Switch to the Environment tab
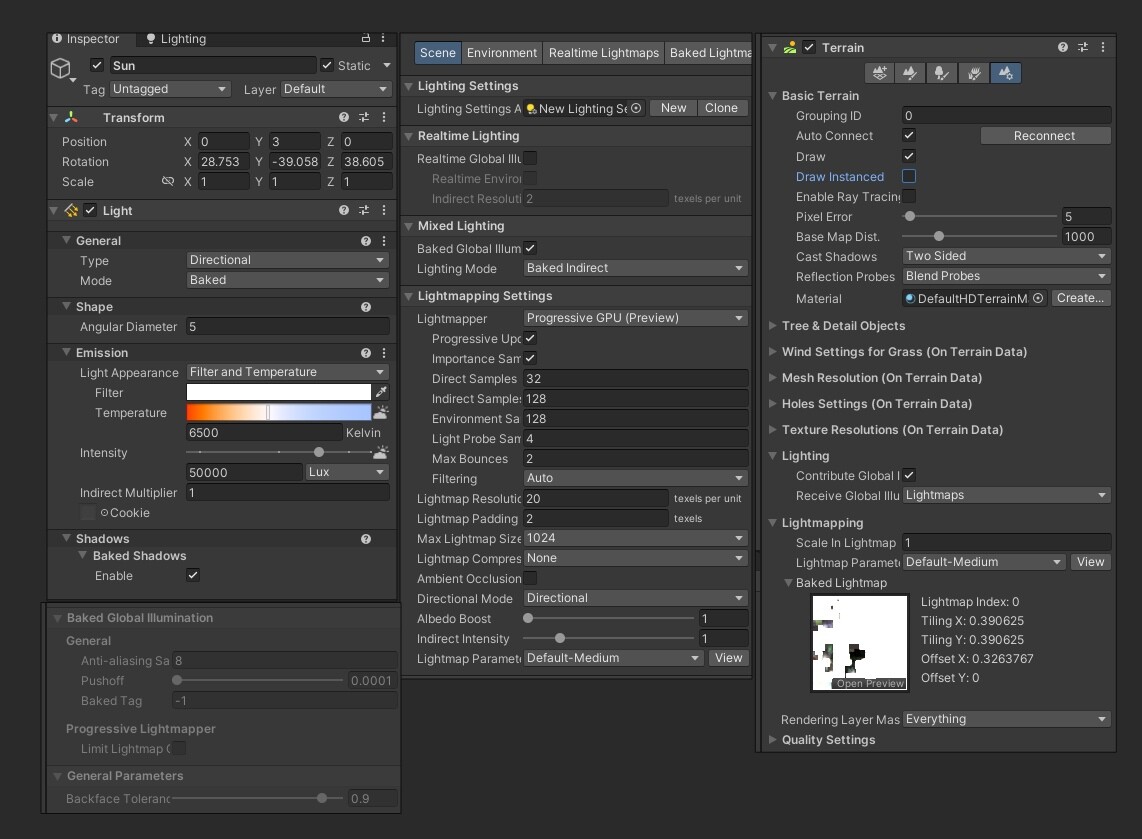 tap(502, 53)
